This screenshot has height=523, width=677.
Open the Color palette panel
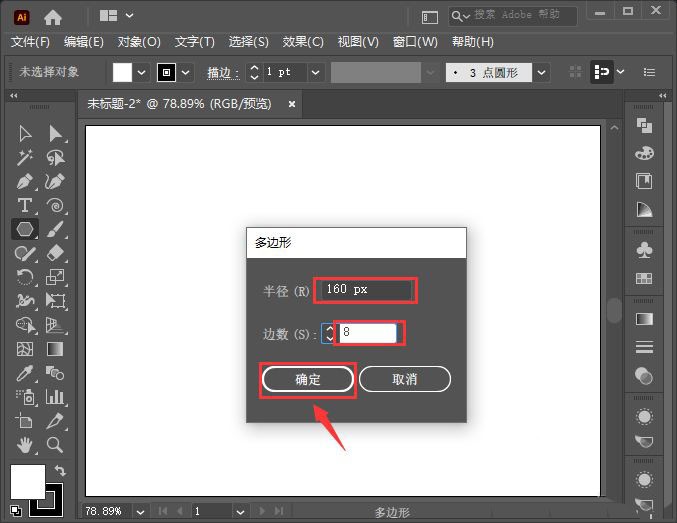pyautogui.click(x=644, y=153)
